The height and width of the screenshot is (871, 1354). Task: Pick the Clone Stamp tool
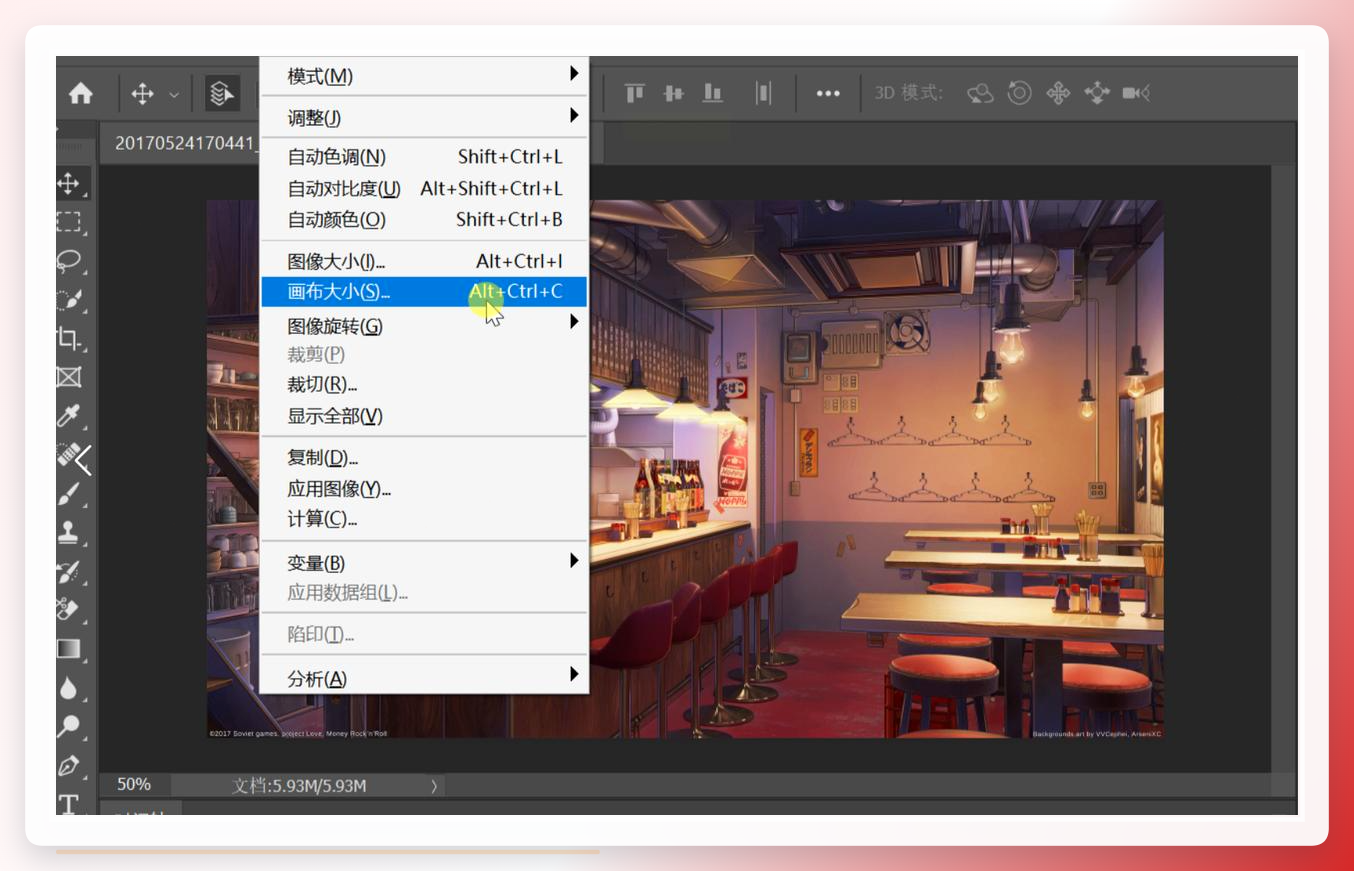68,533
